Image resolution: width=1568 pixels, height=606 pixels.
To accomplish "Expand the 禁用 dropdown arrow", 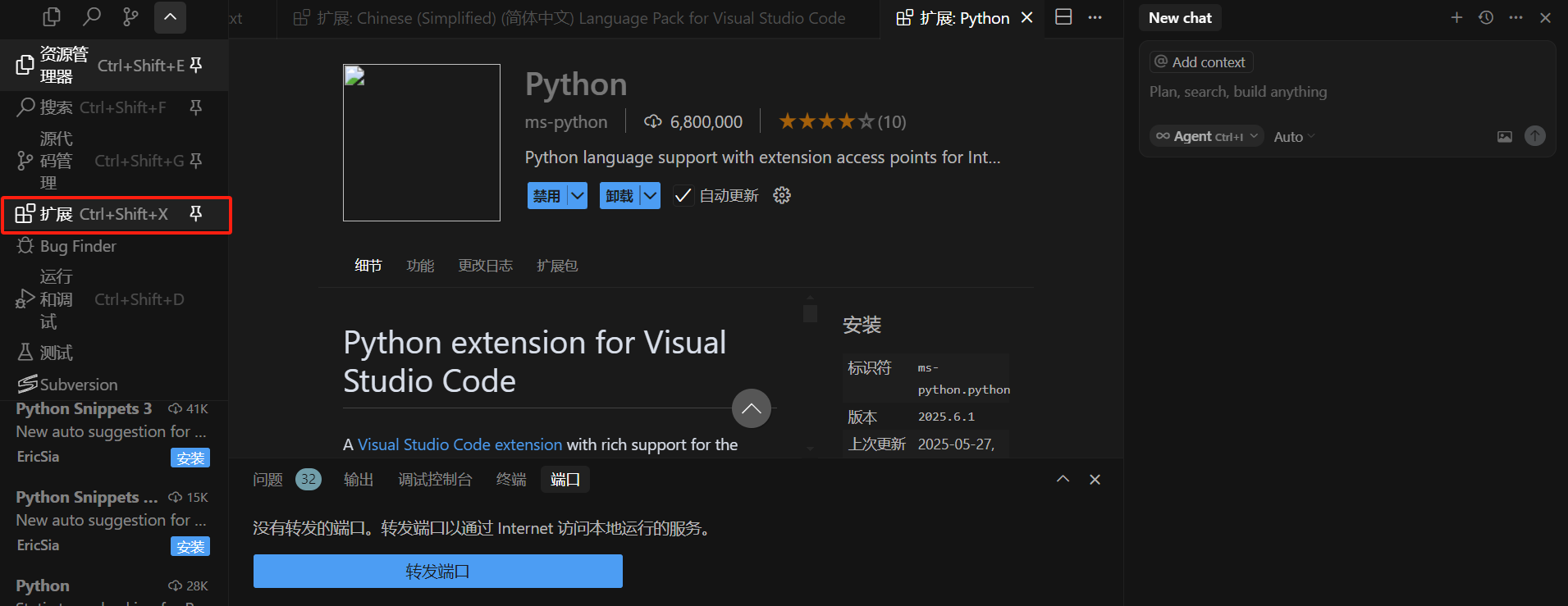I will point(578,196).
